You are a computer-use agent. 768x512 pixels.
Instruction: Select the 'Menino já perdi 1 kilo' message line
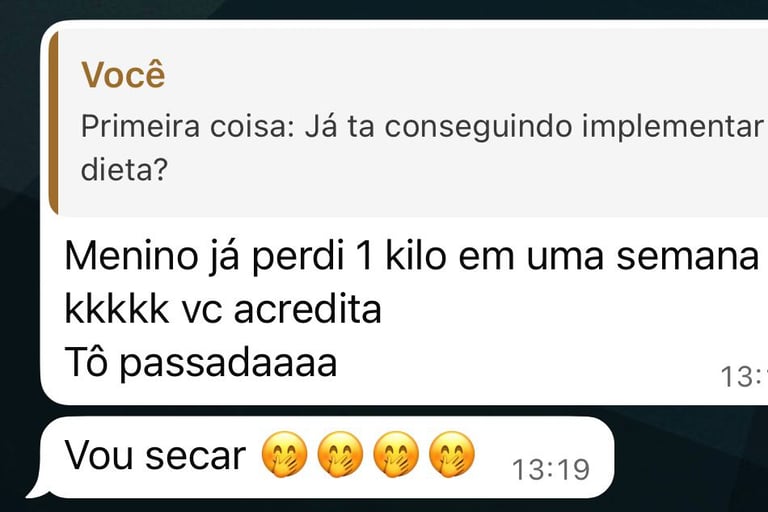pyautogui.click(x=411, y=256)
